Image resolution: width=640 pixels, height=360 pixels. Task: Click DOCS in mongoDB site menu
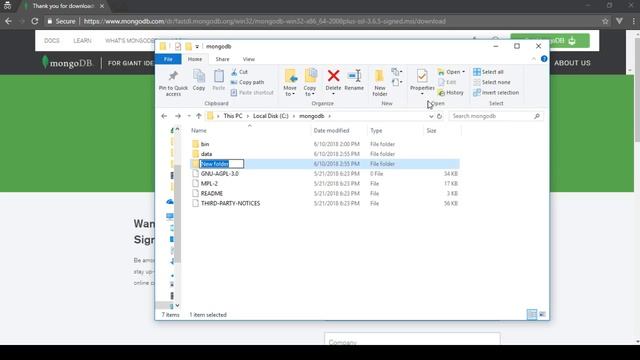52,41
